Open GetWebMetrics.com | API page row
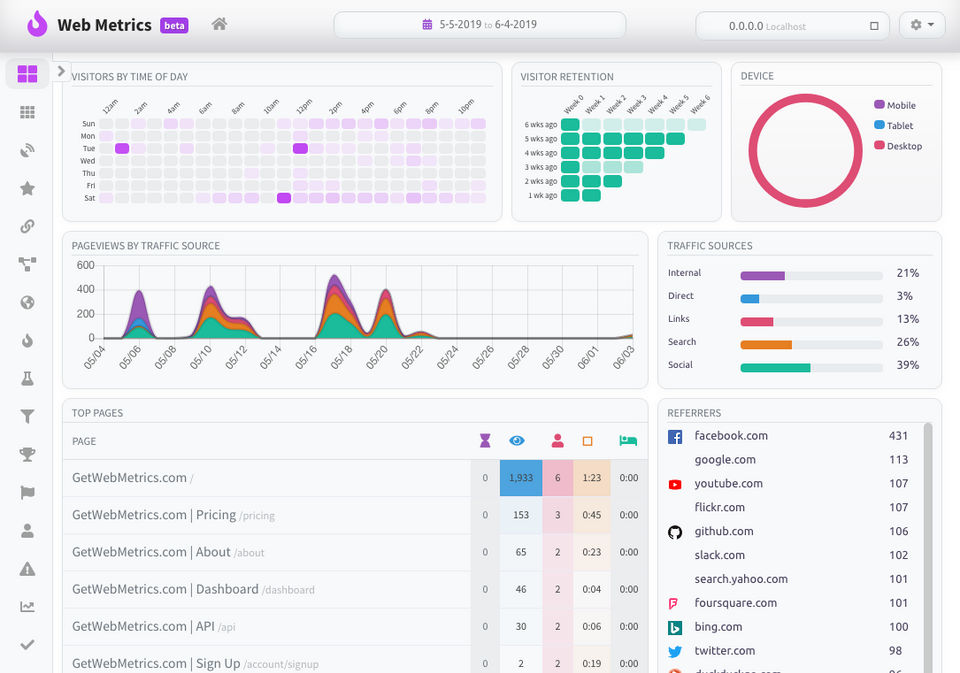Viewport: 960px width, 673px height. pos(355,626)
